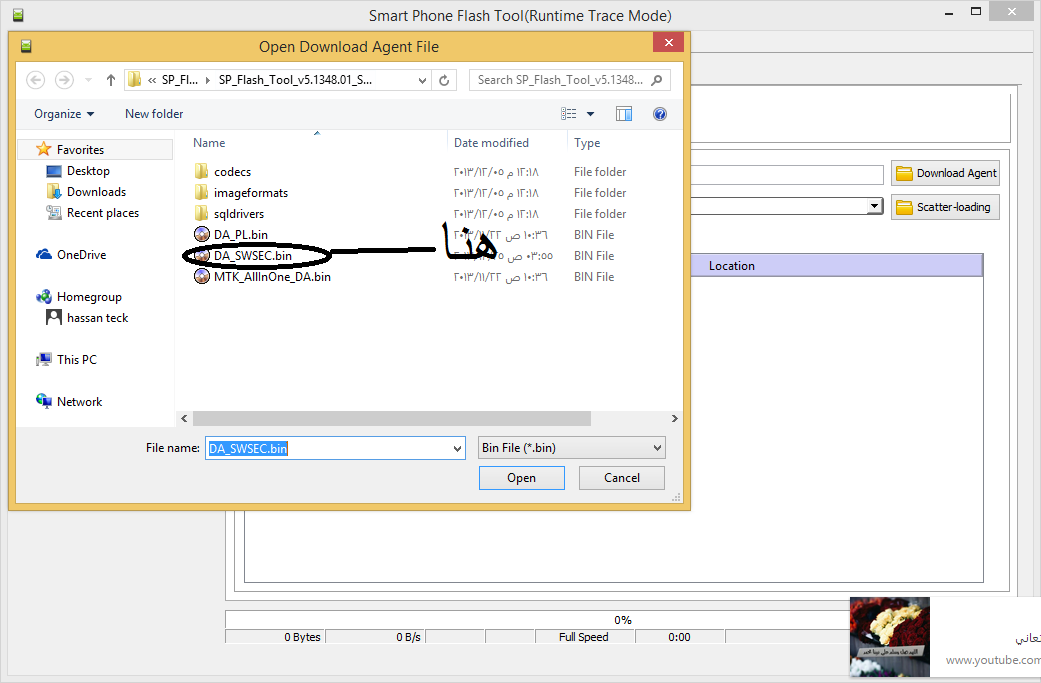The width and height of the screenshot is (1041, 683).
Task: Click the 'File folder' type in the codecs row
Action: click(600, 172)
